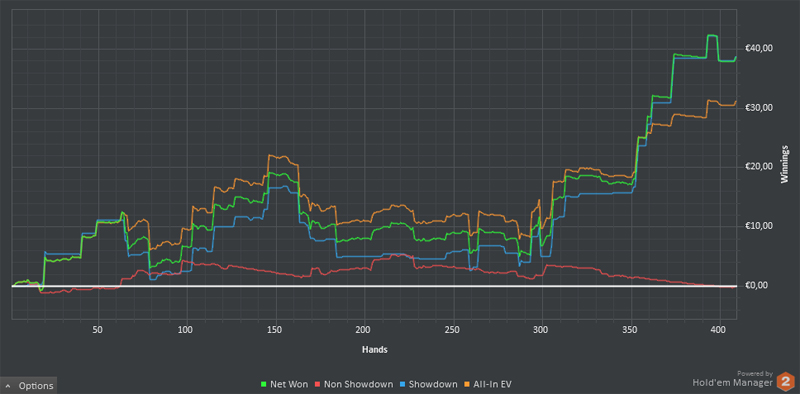Click the 400 hands axis label
Screen dimensions: 800x394
(719, 330)
